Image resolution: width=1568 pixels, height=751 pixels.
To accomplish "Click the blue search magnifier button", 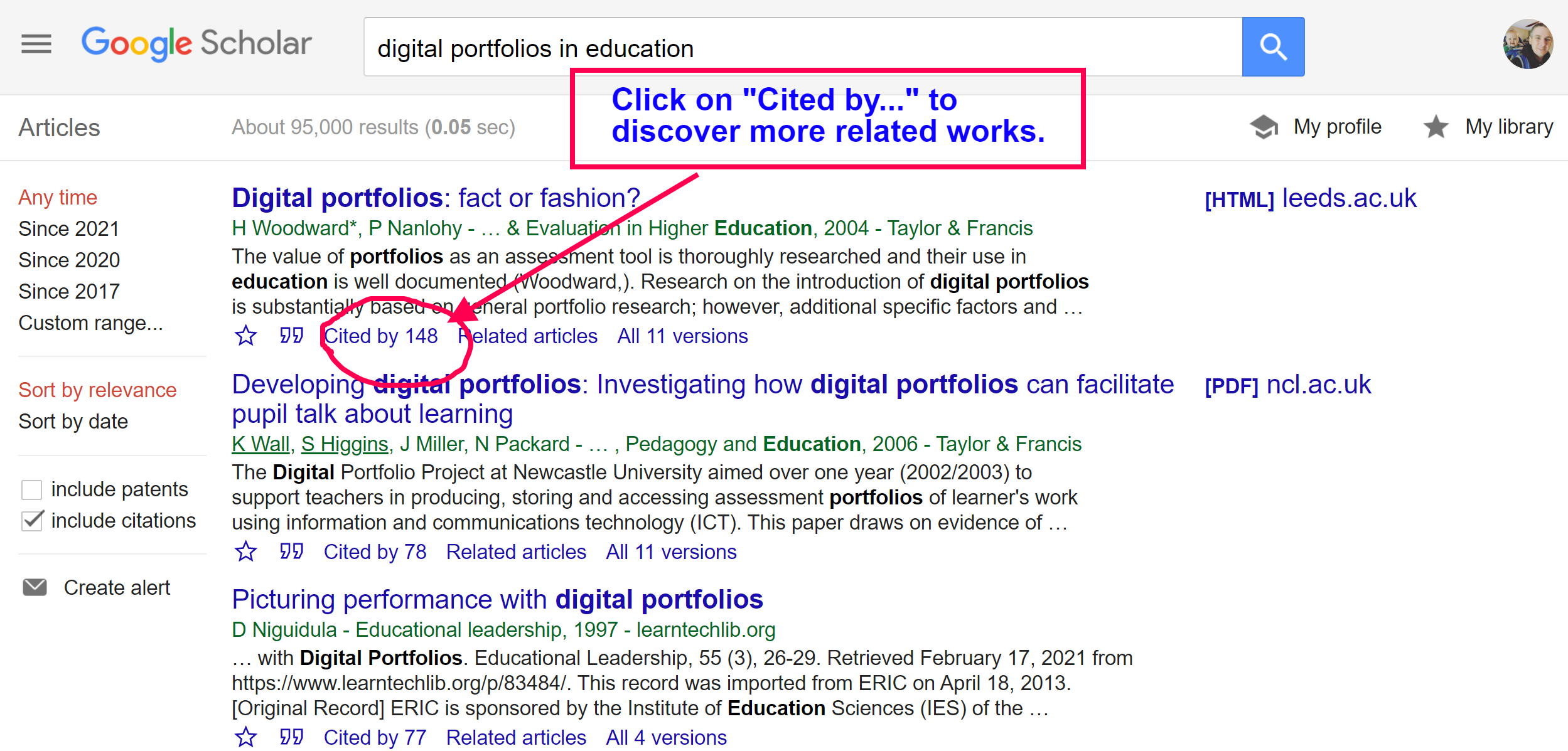I will (1272, 47).
